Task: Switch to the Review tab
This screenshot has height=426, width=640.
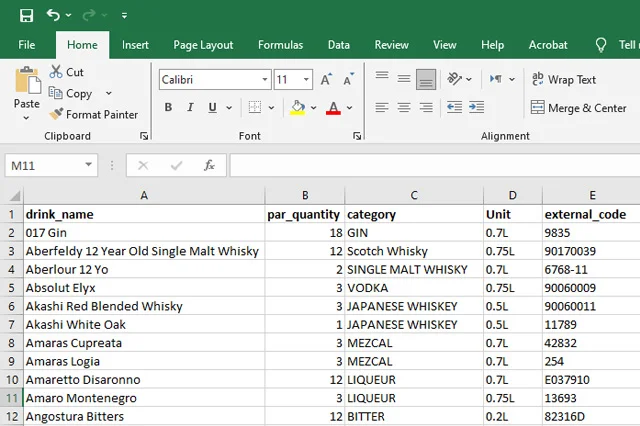Action: click(391, 45)
